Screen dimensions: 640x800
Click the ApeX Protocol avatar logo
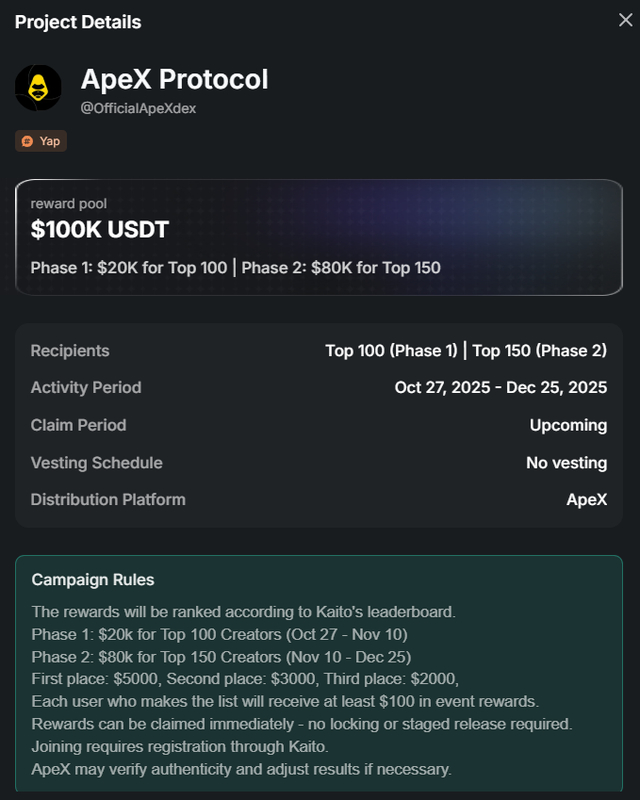click(38, 89)
